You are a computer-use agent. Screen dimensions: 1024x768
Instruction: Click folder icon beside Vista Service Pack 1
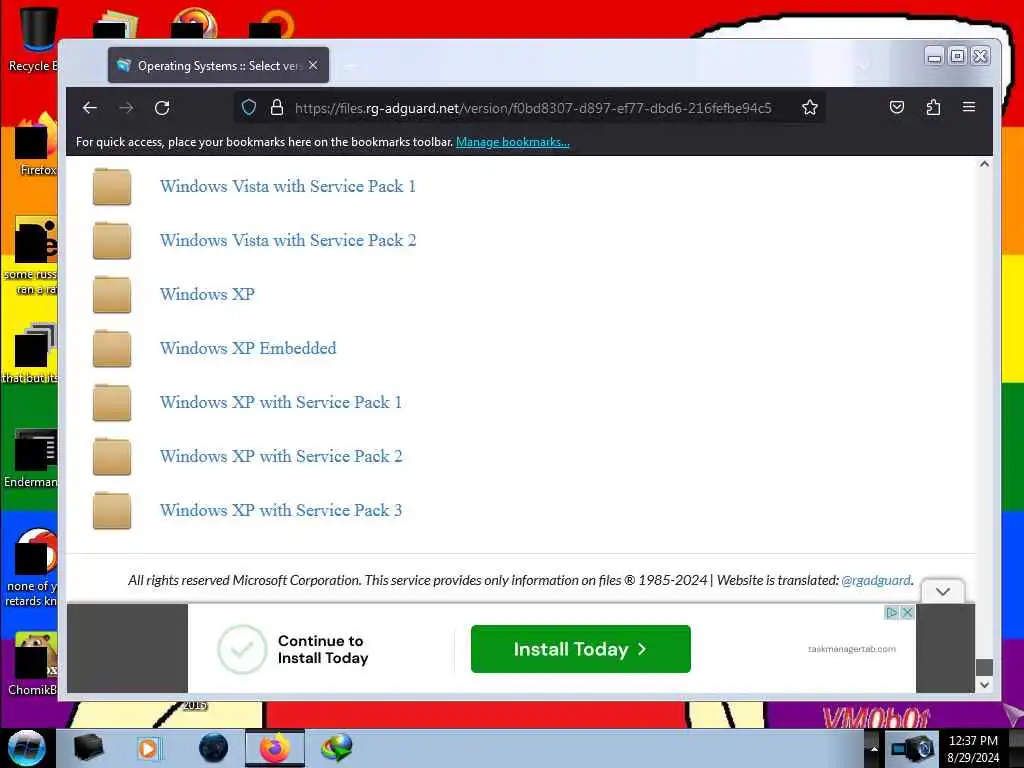[112, 187]
